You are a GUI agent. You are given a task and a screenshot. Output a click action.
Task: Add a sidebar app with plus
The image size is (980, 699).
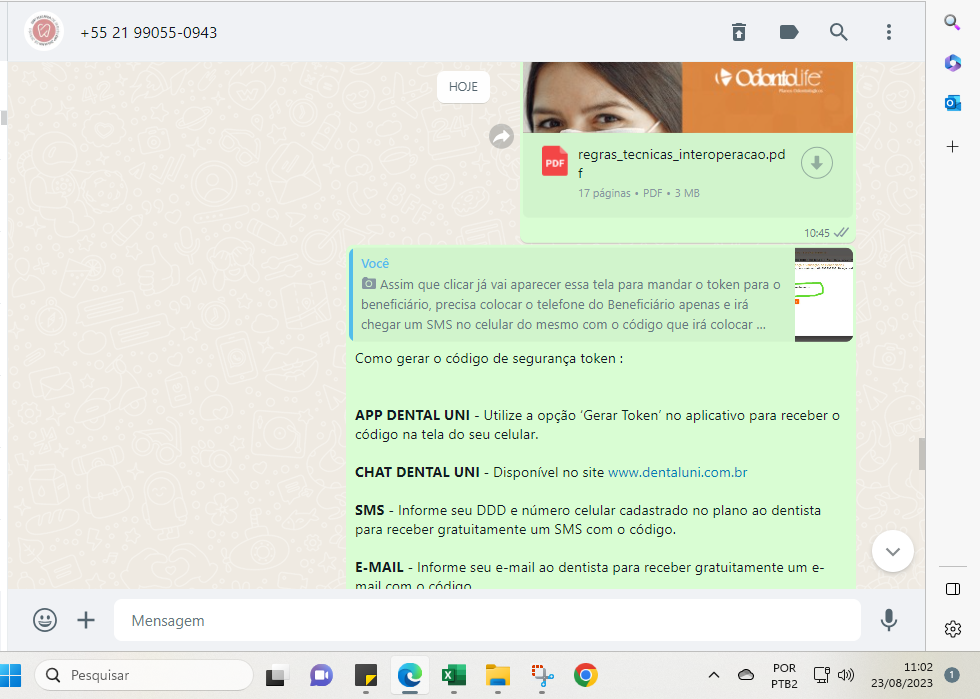coord(952,146)
